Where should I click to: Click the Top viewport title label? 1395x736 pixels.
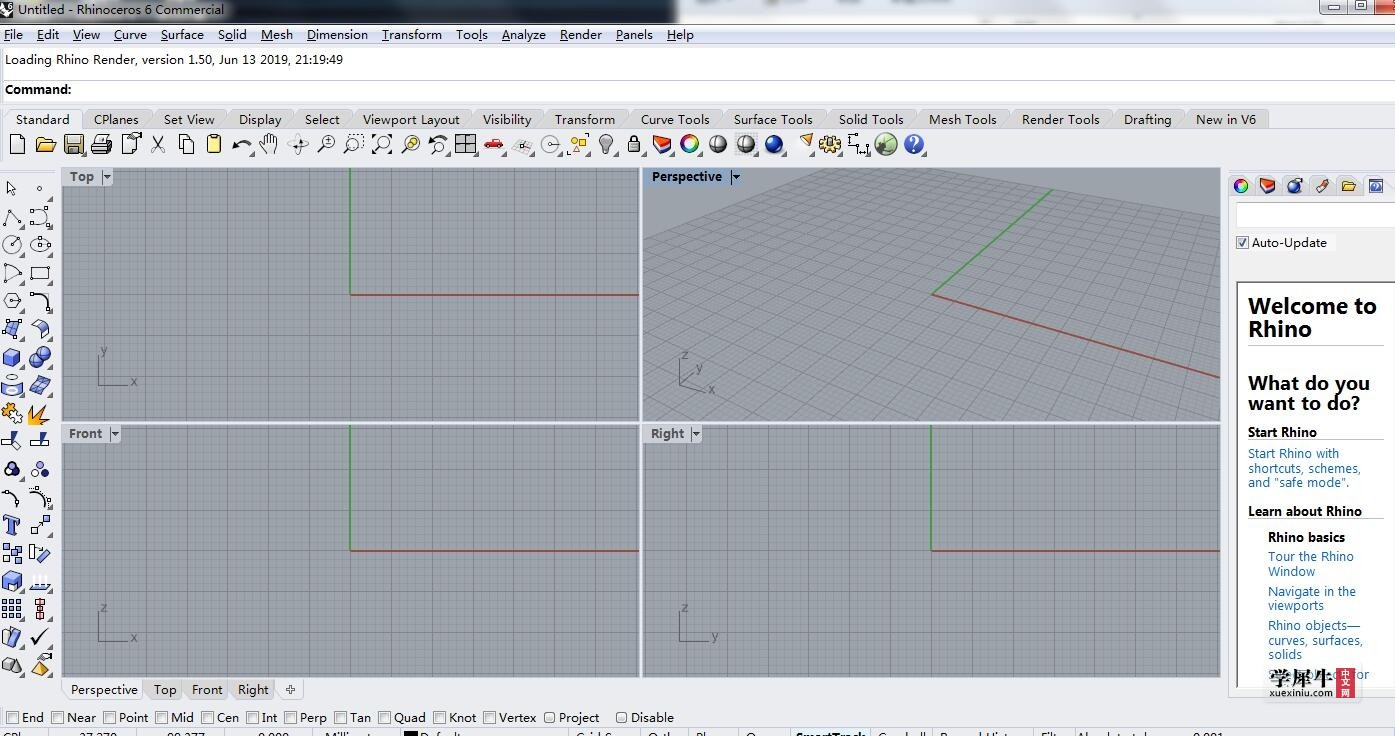click(82, 177)
